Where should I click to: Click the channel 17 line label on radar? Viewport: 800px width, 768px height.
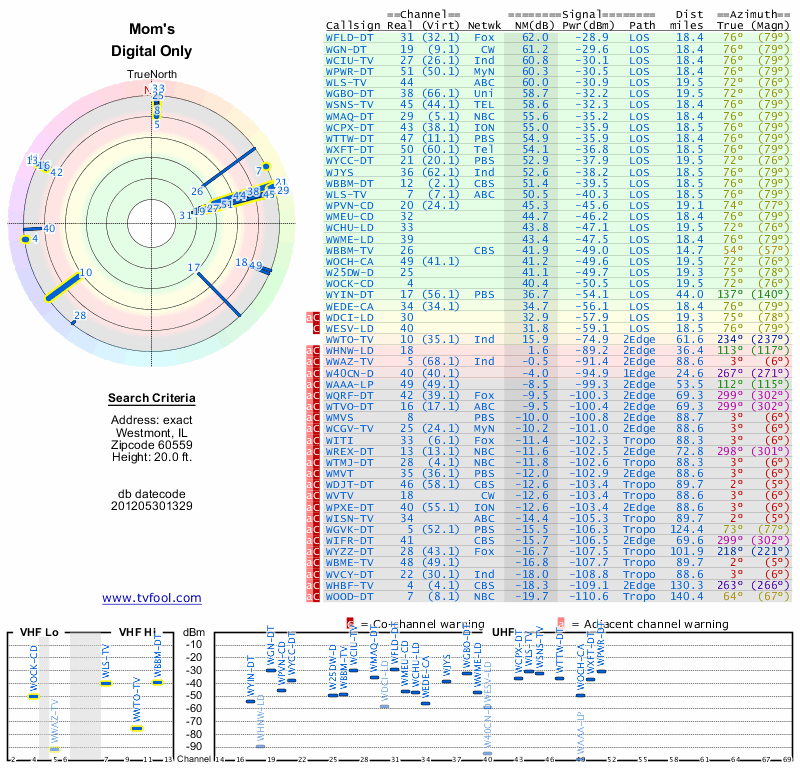[193, 267]
